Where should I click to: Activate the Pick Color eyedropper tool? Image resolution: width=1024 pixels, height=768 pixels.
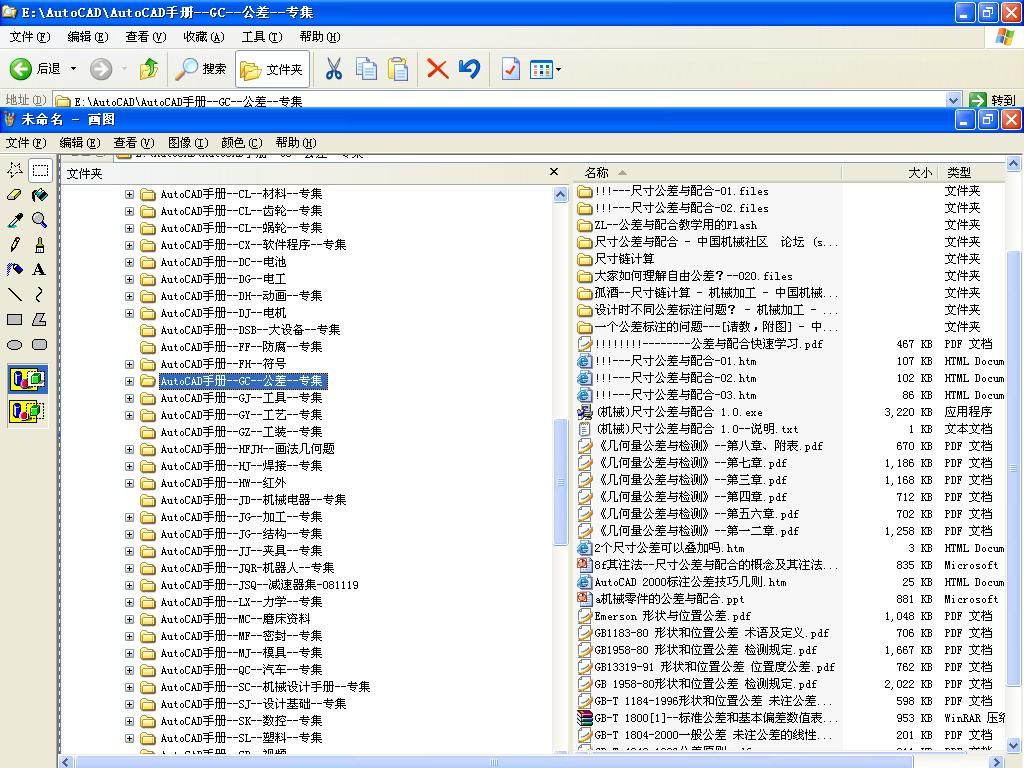pyautogui.click(x=15, y=220)
